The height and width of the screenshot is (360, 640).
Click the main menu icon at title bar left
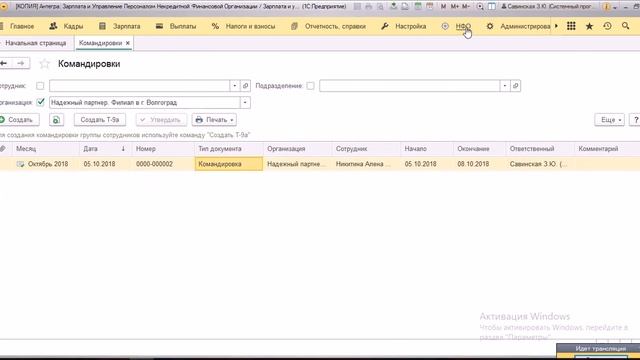4,7
